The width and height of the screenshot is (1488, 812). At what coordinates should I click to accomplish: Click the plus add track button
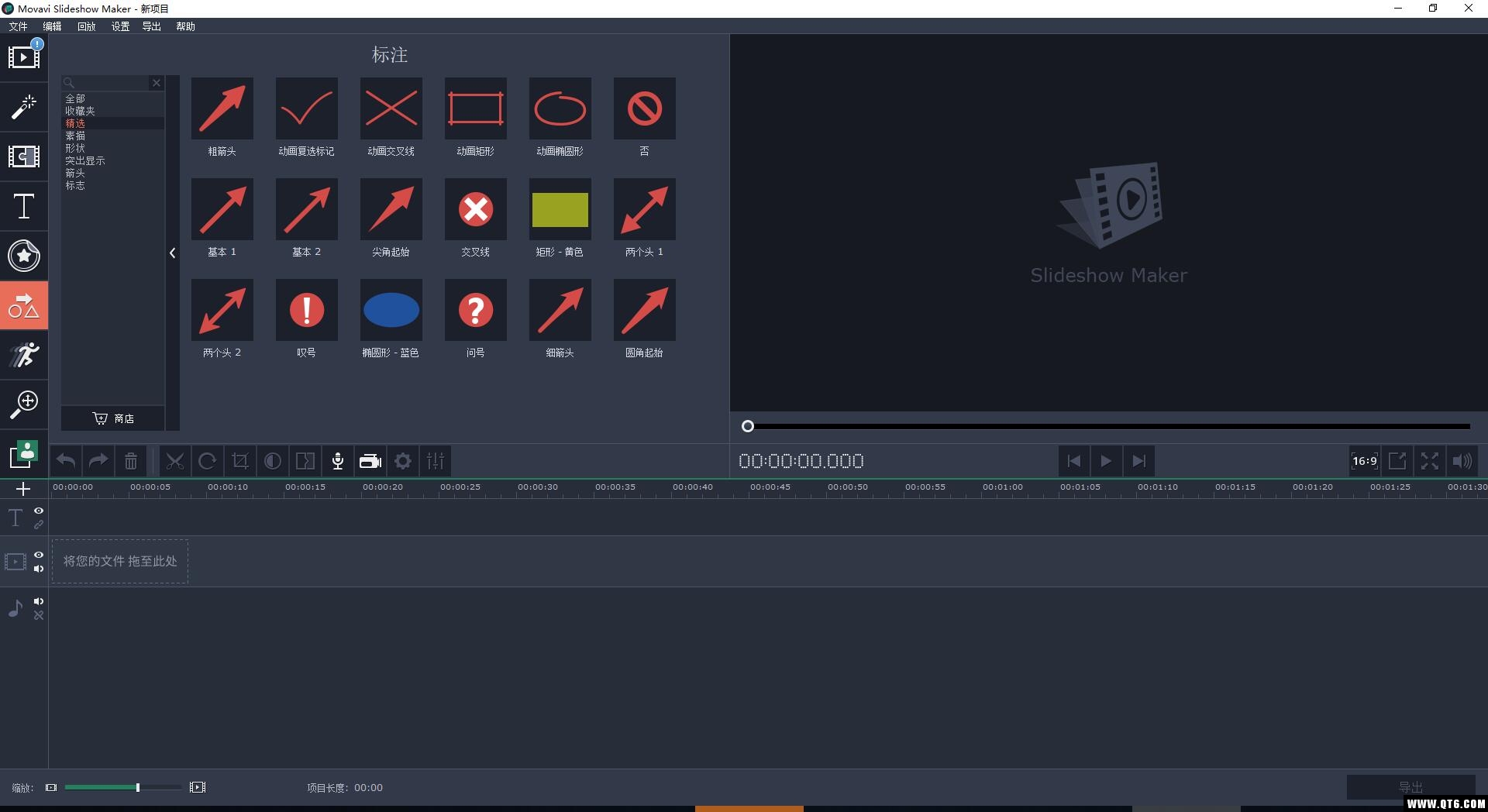coord(23,489)
